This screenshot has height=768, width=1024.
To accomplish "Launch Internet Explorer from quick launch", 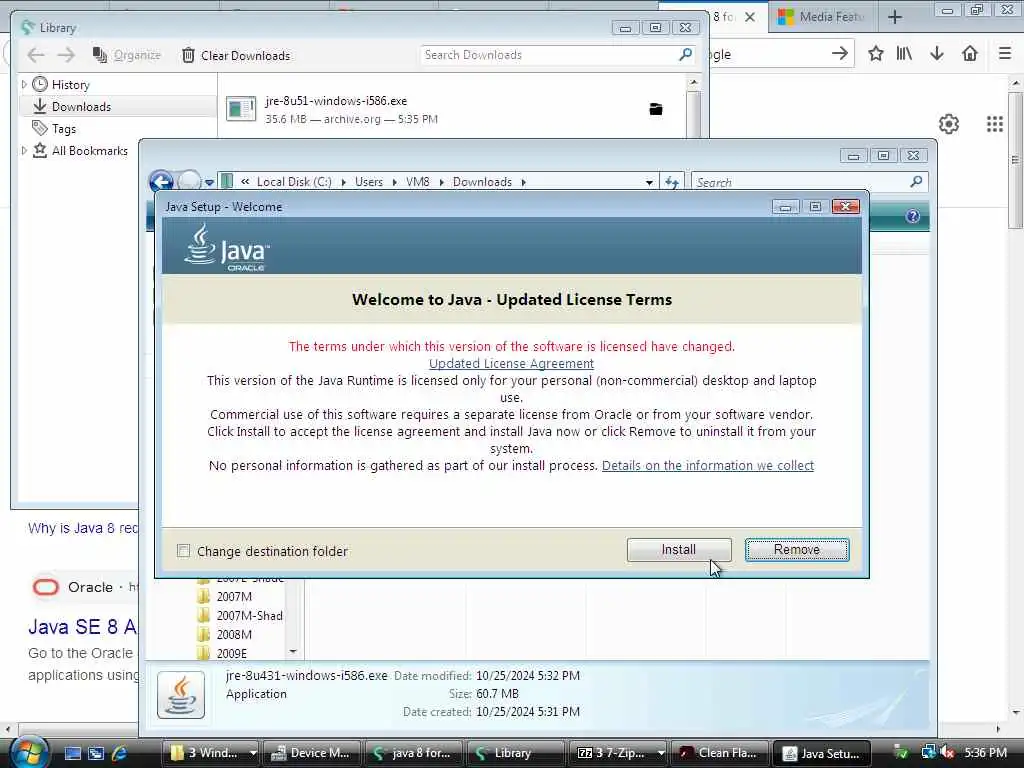I will coord(120,753).
